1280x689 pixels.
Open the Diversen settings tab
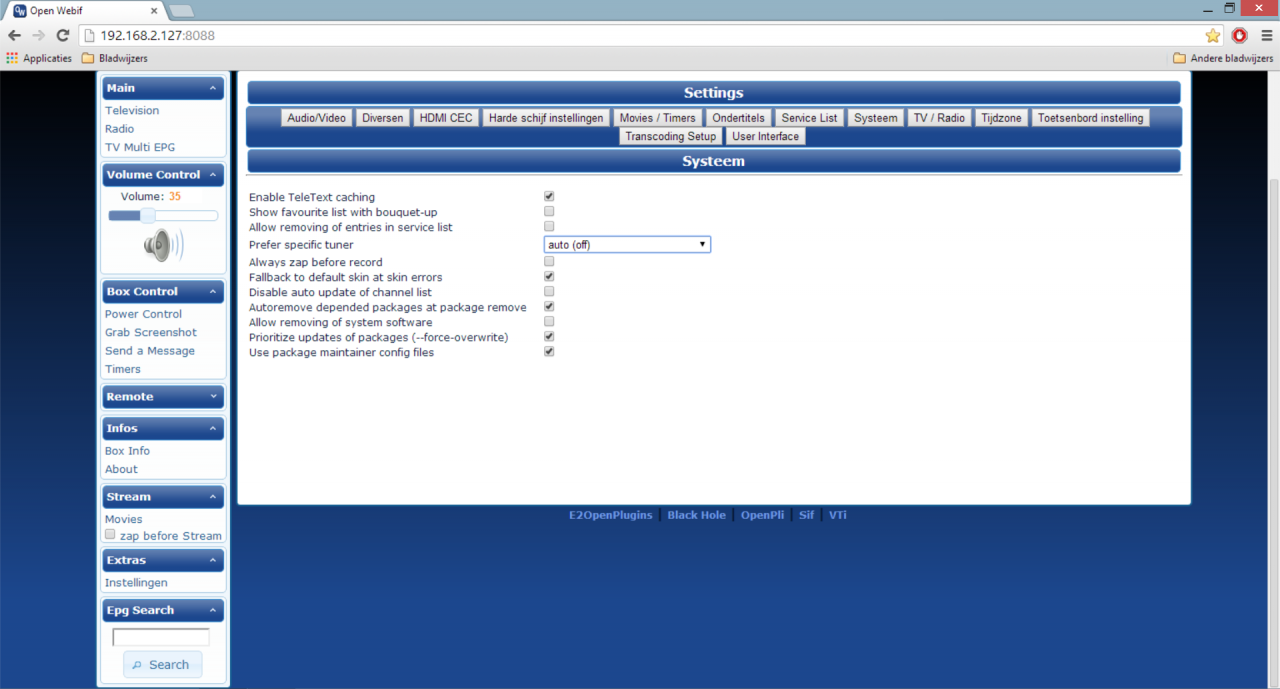coord(383,118)
